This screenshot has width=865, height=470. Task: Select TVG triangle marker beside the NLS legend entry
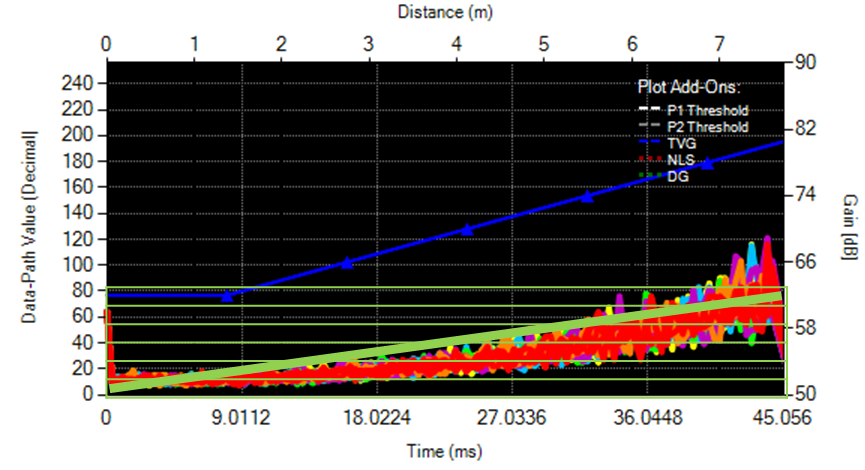707,163
